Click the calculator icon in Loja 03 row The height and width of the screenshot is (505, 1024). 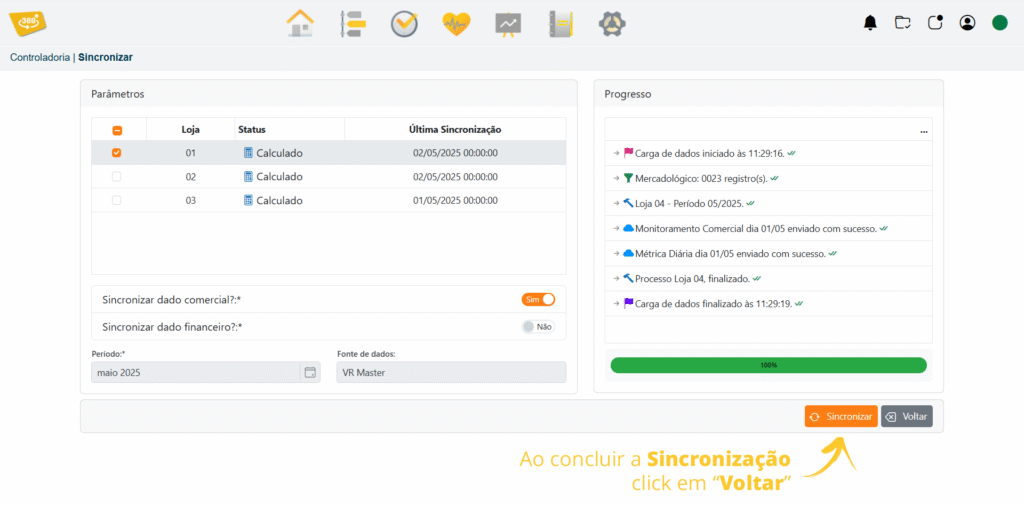pyautogui.click(x=248, y=201)
